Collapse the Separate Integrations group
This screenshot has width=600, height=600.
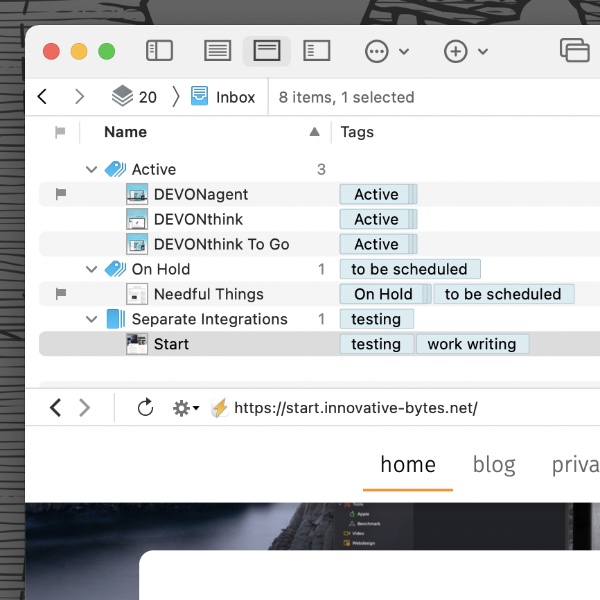pyautogui.click(x=91, y=319)
